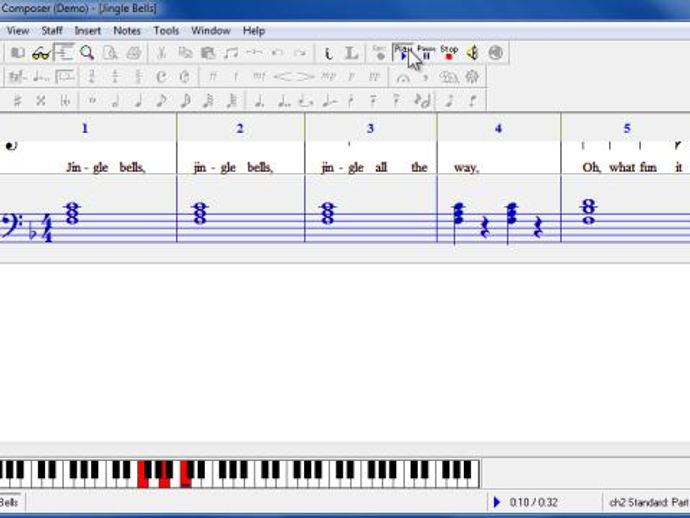Click the magnifying glass zoom icon
Screen dimensions: 690x518
[x=87, y=53]
